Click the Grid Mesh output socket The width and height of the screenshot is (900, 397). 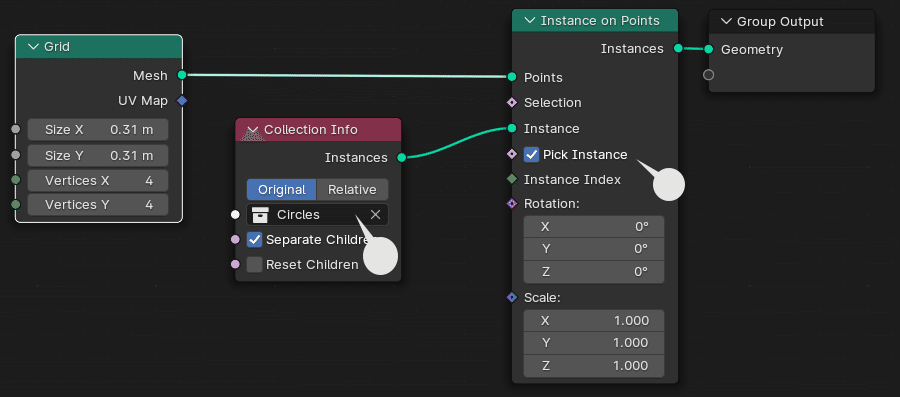(182, 75)
